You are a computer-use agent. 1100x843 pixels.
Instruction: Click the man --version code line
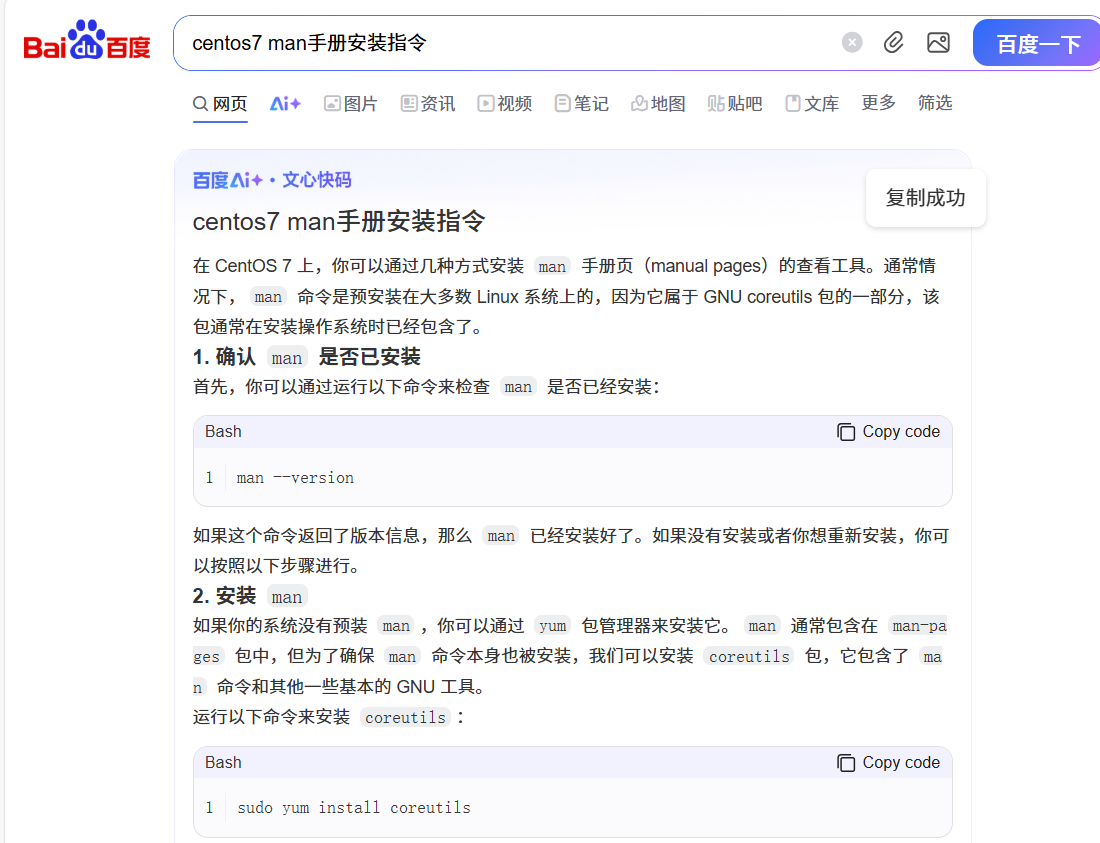[x=295, y=478]
